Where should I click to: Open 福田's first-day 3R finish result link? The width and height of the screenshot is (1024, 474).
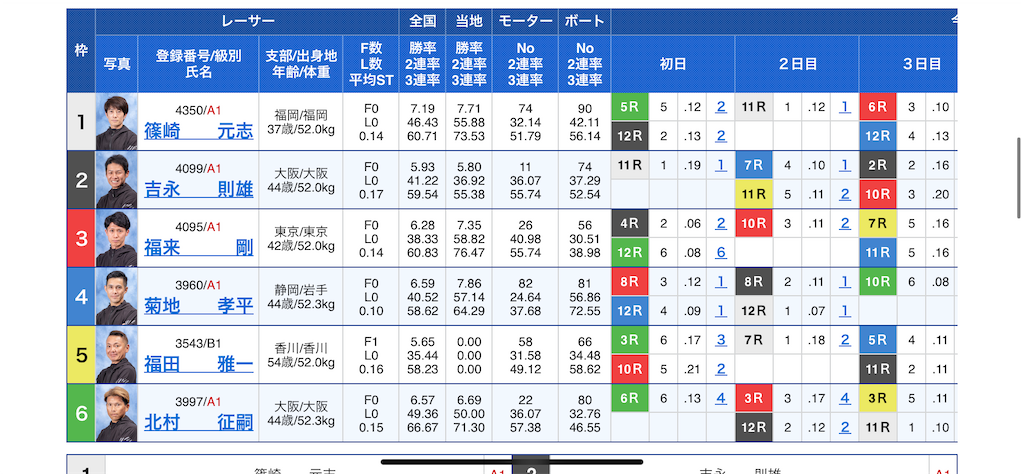point(720,340)
